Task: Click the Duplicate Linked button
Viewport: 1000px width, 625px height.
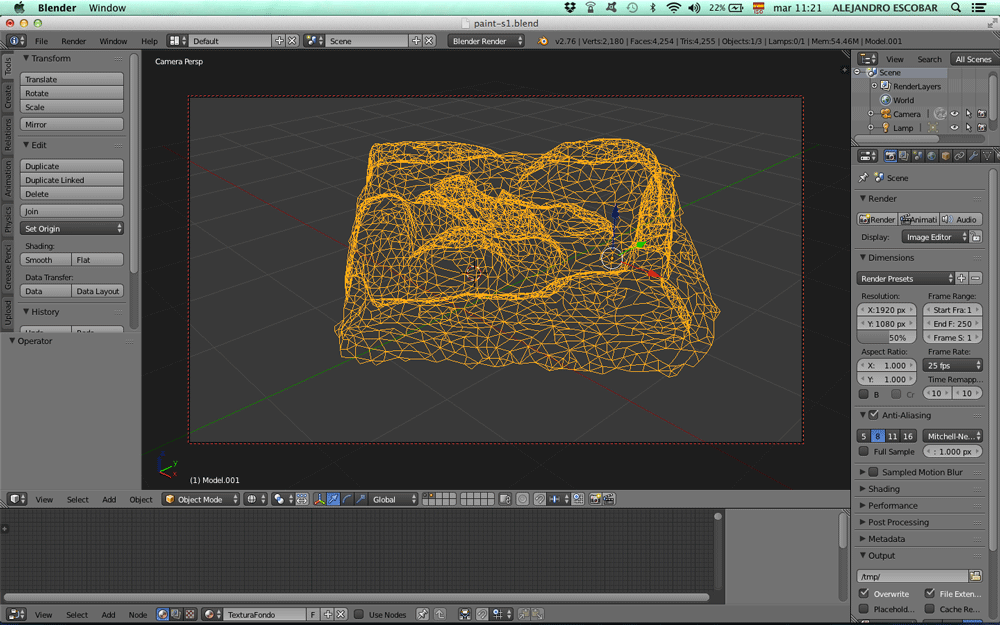Action: click(73, 180)
